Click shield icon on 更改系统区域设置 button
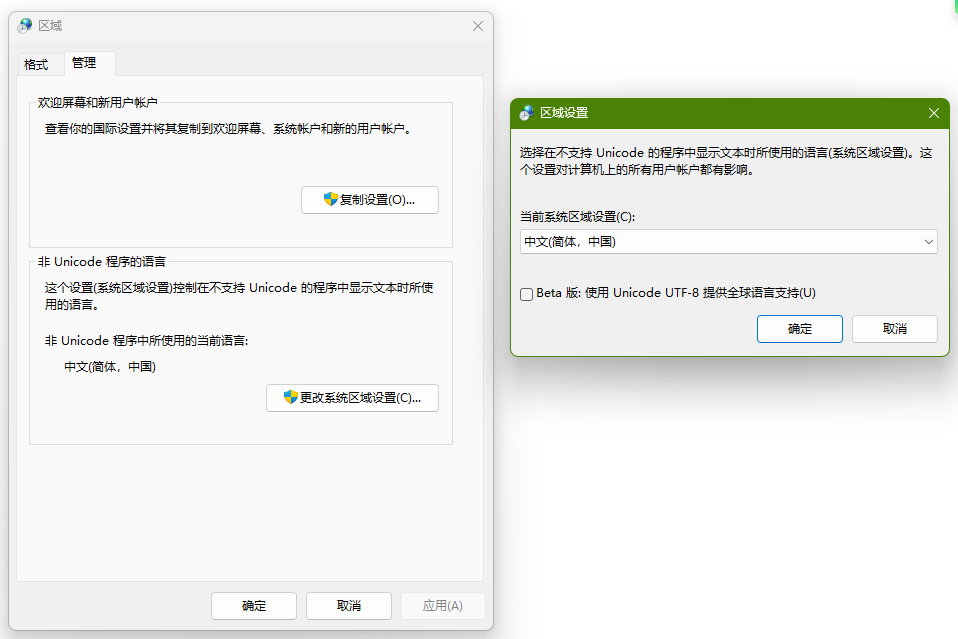 (x=291, y=397)
